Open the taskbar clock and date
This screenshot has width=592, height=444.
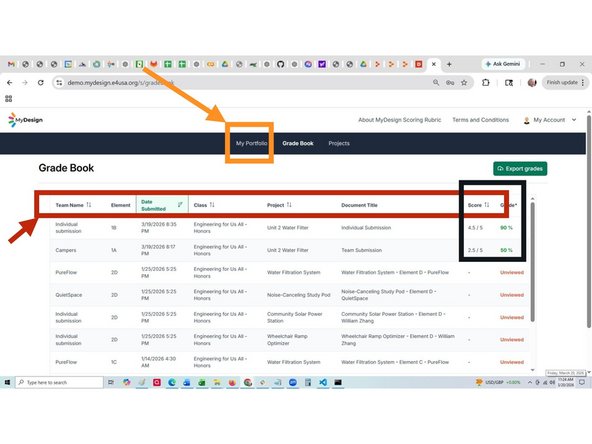click(x=566, y=382)
